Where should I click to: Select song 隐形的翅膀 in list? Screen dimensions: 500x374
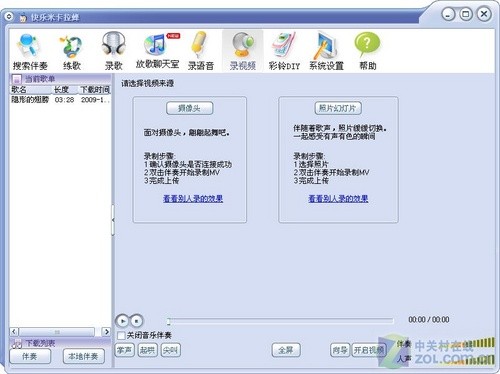(60, 99)
